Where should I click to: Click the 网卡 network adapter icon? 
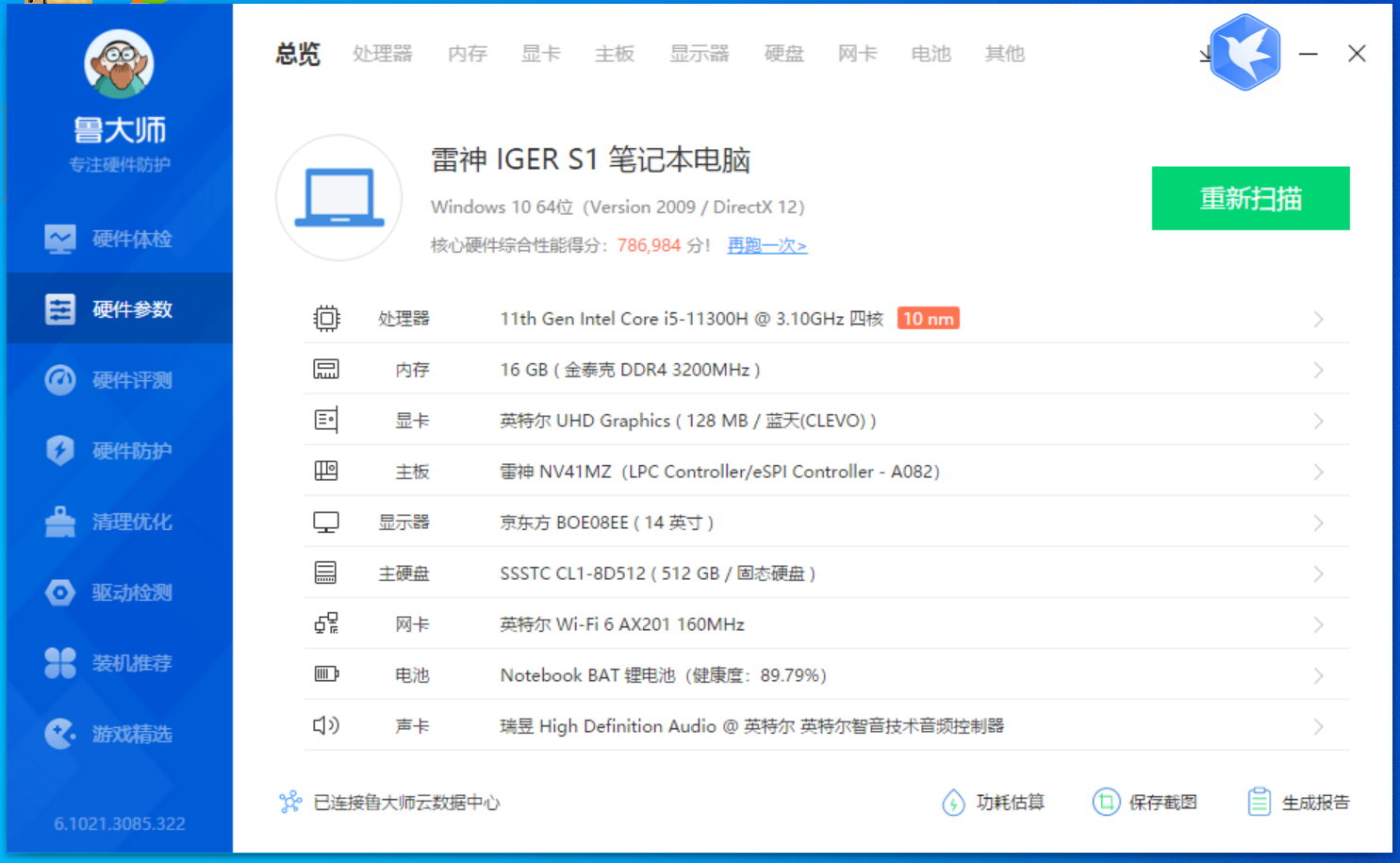coord(326,624)
